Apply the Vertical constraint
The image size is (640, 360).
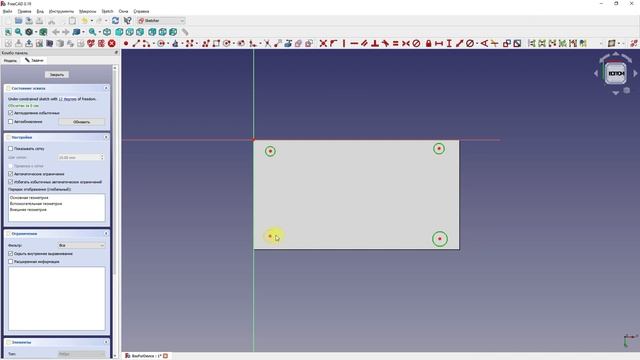pyautogui.click(x=344, y=43)
